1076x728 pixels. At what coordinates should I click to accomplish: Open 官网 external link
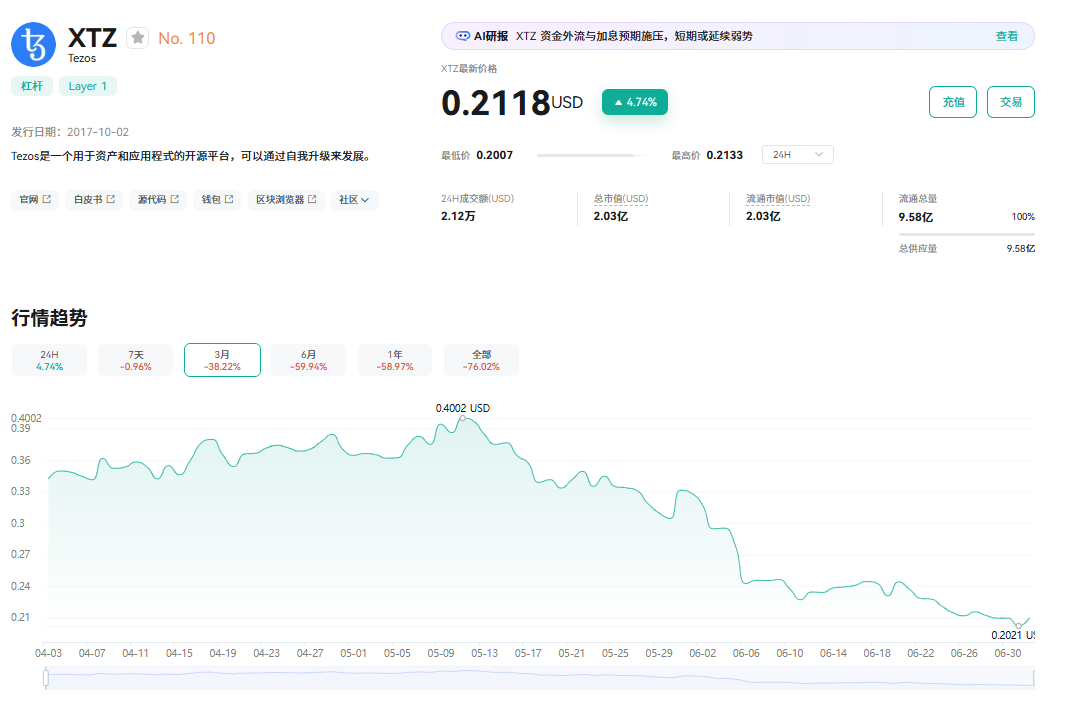pos(35,200)
